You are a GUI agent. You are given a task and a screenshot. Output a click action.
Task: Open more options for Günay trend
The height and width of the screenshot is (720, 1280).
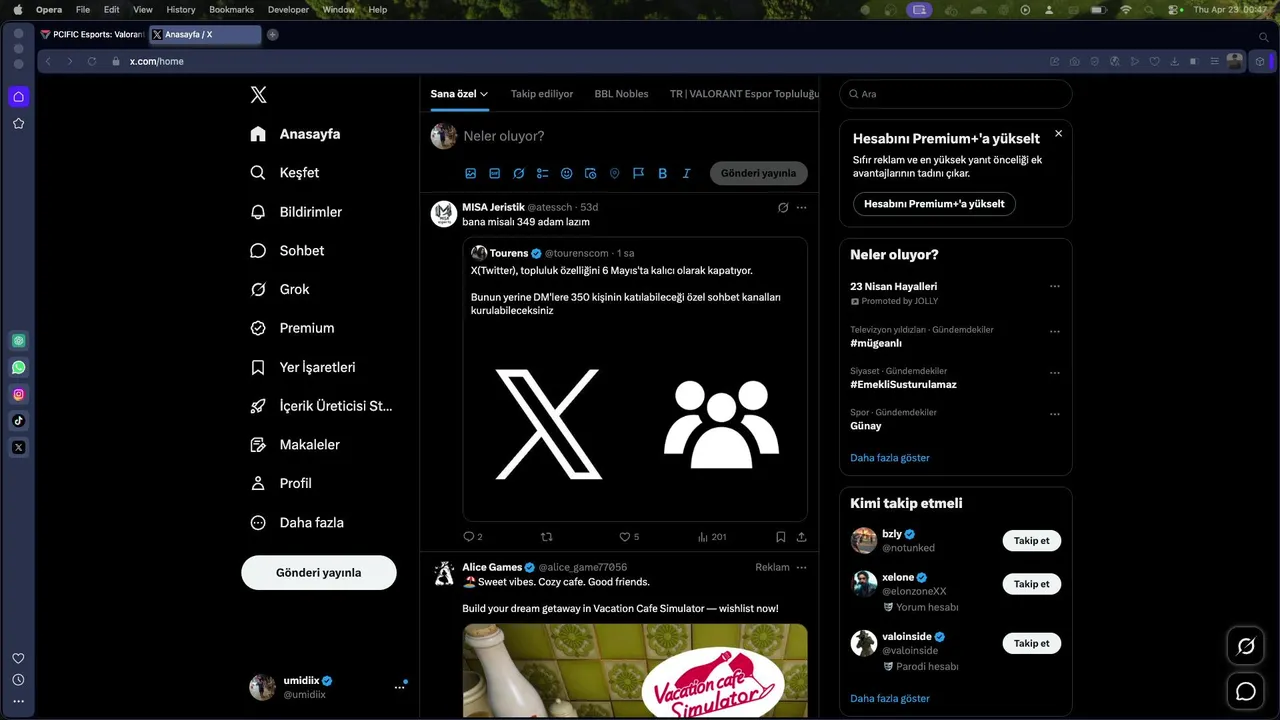click(1054, 414)
